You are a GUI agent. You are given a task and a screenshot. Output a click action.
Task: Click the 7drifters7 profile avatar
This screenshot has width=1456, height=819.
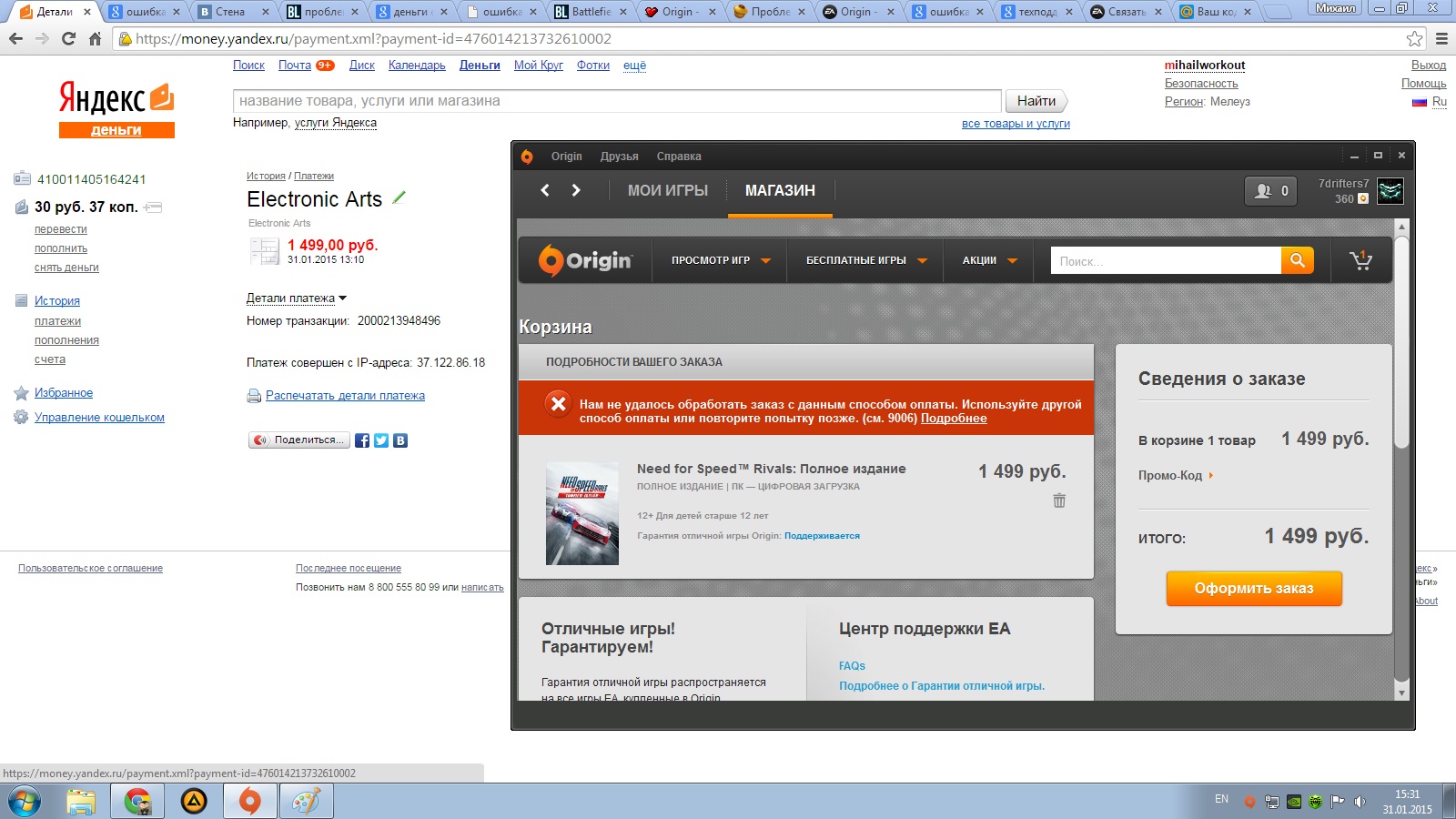click(x=1390, y=191)
